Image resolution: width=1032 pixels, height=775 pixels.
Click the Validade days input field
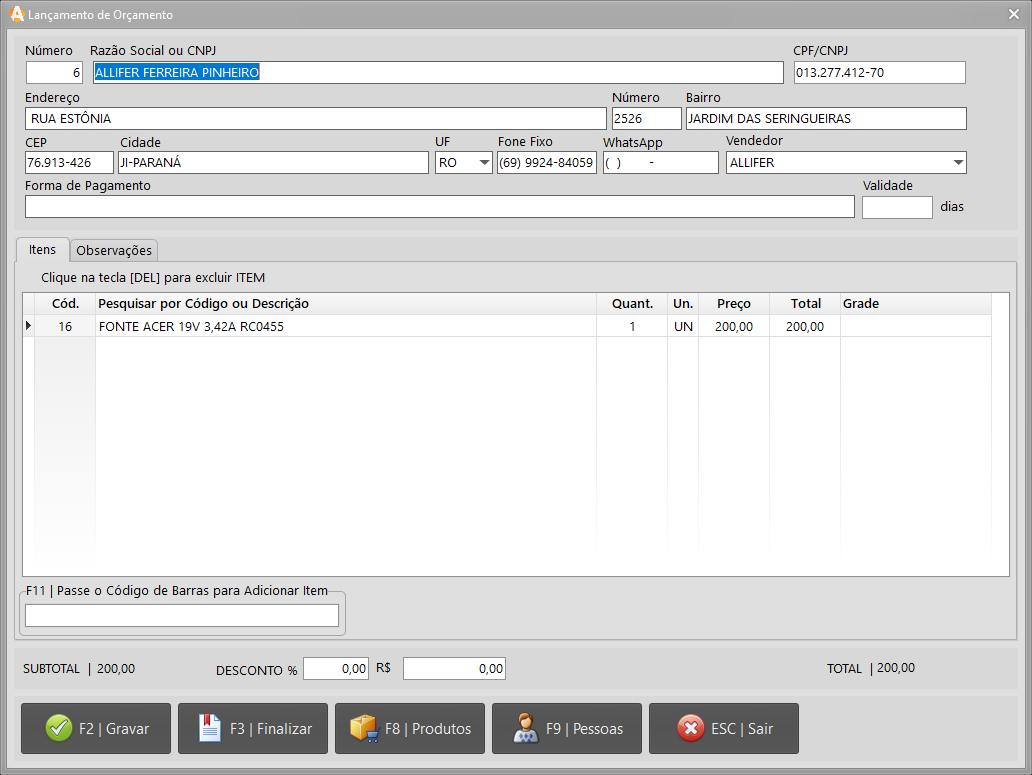(x=896, y=207)
